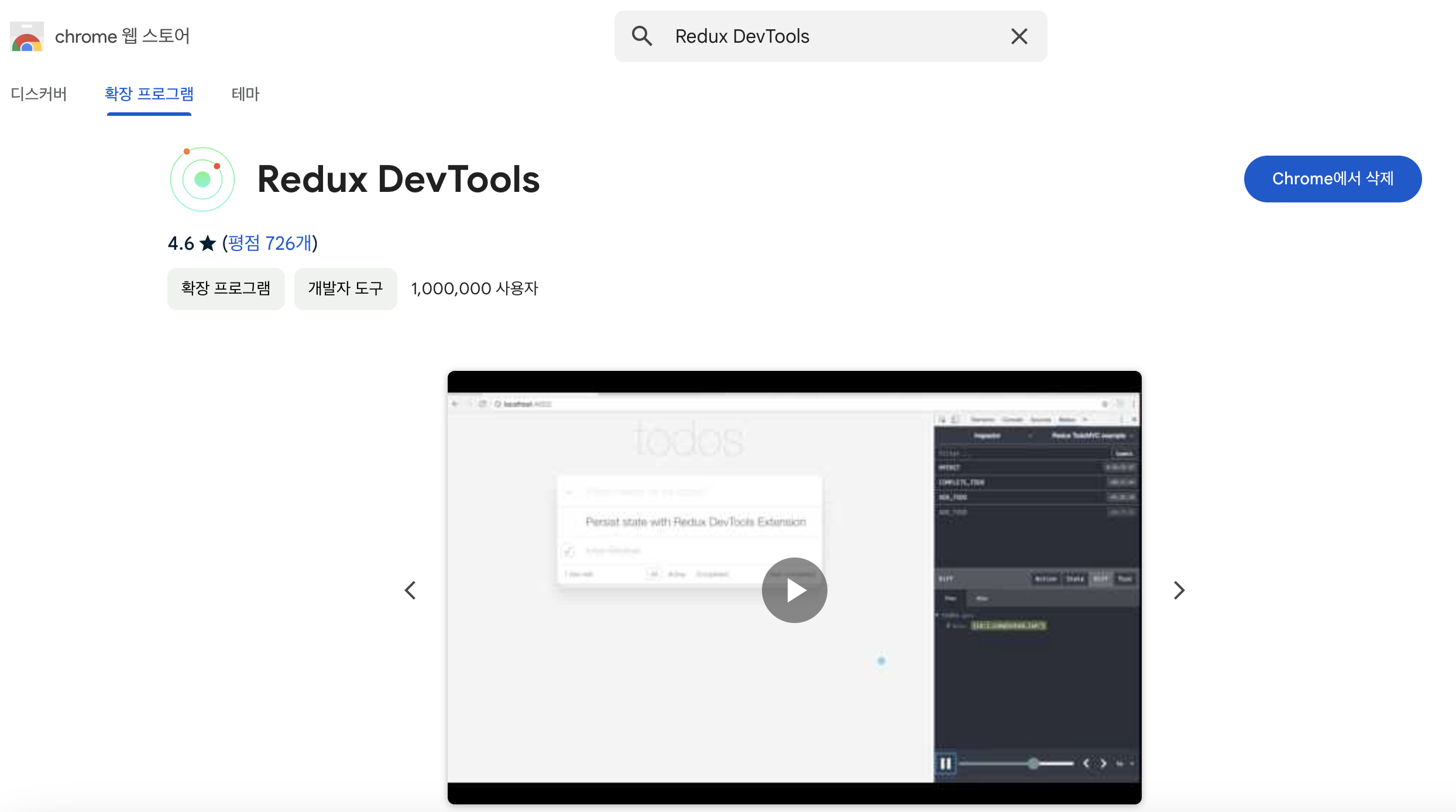Select the 확장 프로그램 tab
This screenshot has height=812, width=1456.
click(x=149, y=94)
